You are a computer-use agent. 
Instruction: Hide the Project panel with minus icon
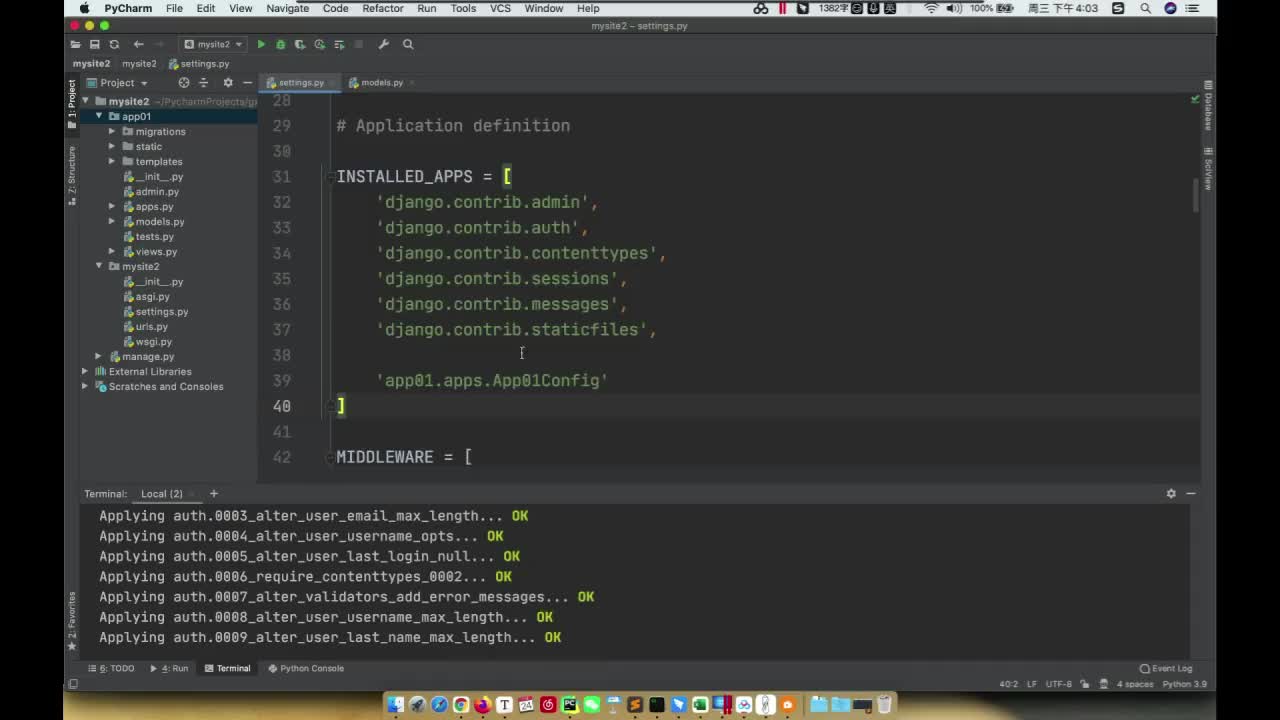pos(247,83)
